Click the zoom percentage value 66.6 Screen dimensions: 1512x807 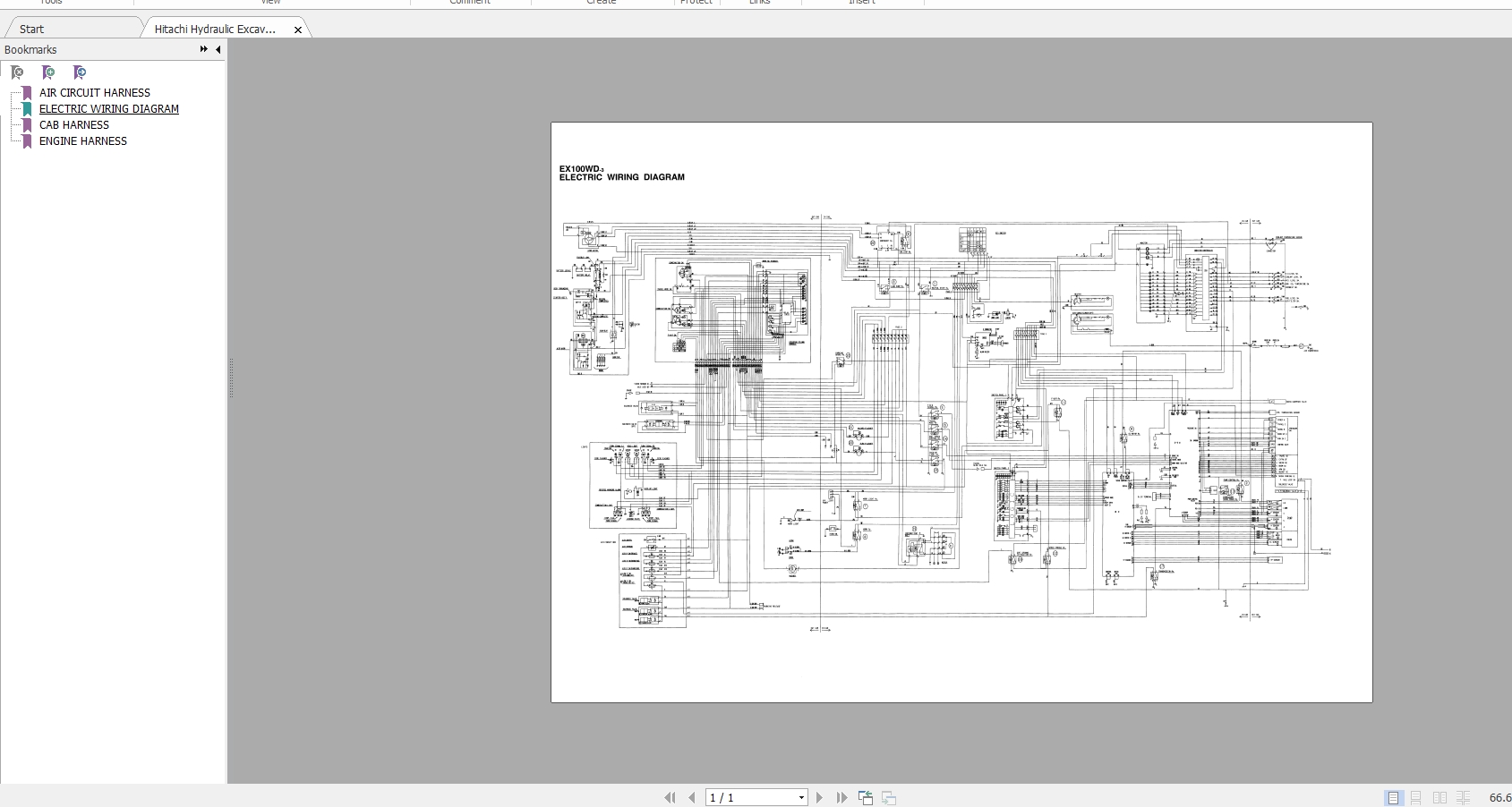click(1499, 797)
